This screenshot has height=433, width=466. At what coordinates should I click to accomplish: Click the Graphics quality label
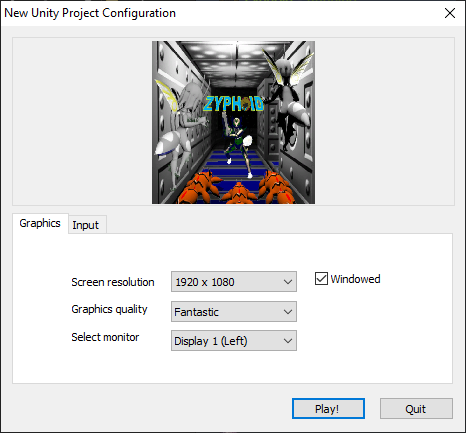coord(109,309)
